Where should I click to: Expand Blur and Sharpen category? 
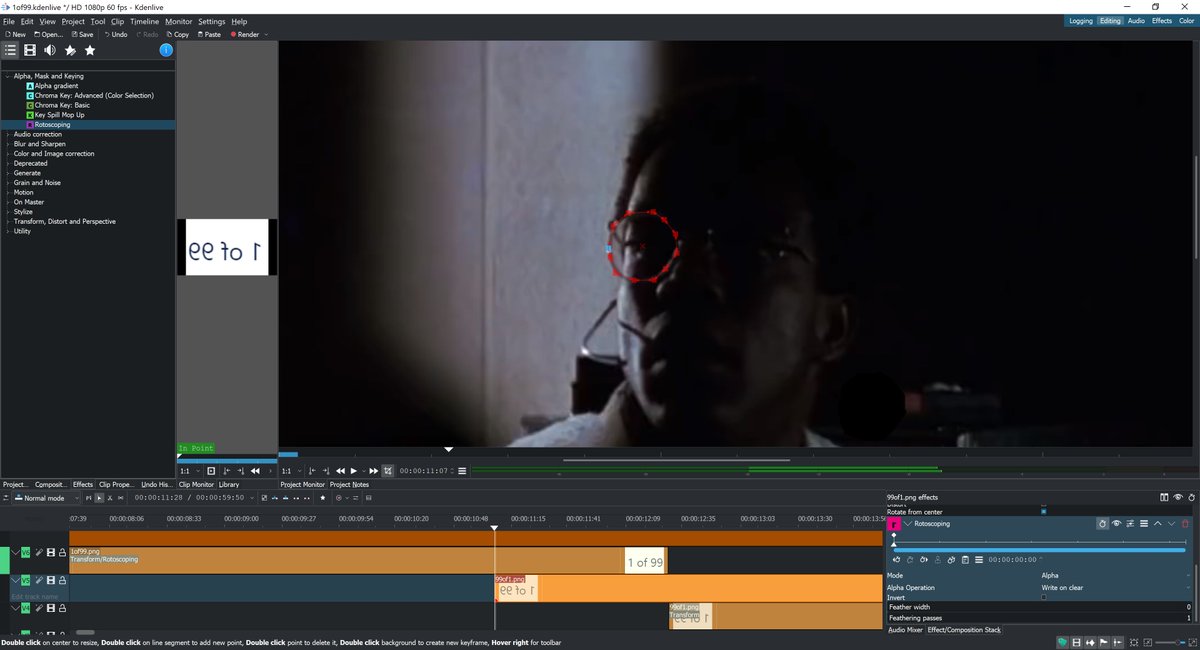[x=7, y=144]
